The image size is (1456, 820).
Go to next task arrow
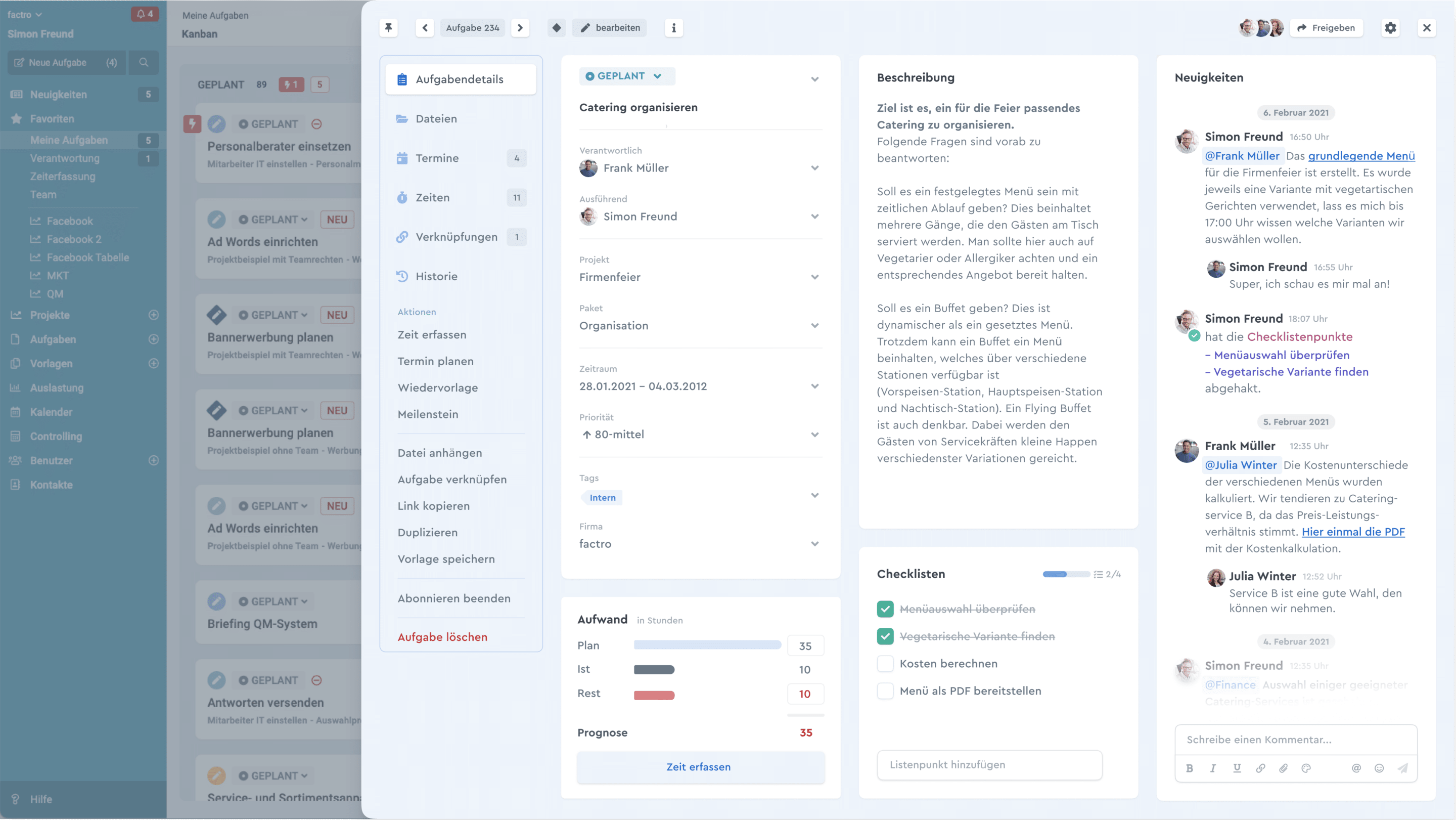(x=520, y=28)
